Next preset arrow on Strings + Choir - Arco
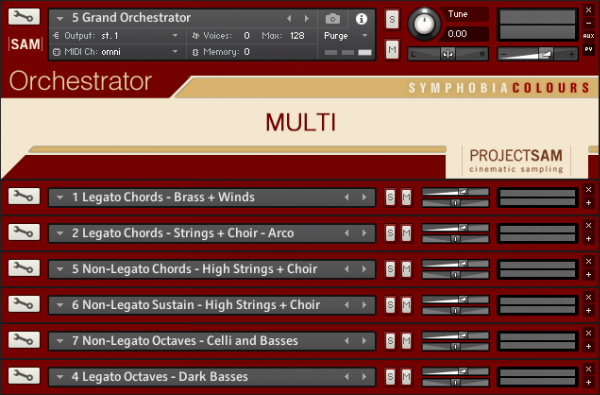Image resolution: width=600 pixels, height=395 pixels. [364, 233]
